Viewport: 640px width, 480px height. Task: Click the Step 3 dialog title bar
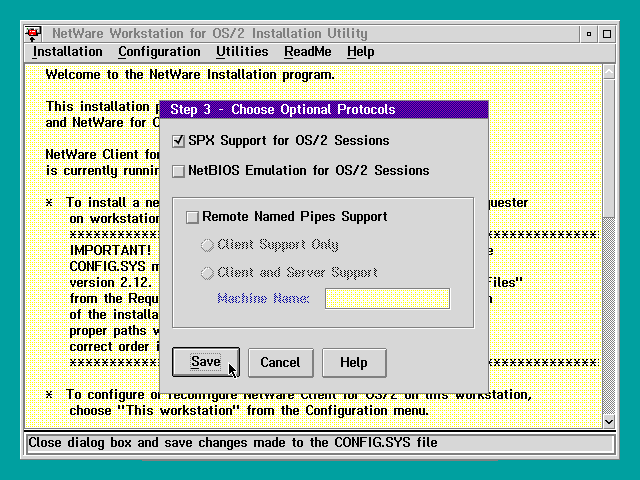coord(324,109)
